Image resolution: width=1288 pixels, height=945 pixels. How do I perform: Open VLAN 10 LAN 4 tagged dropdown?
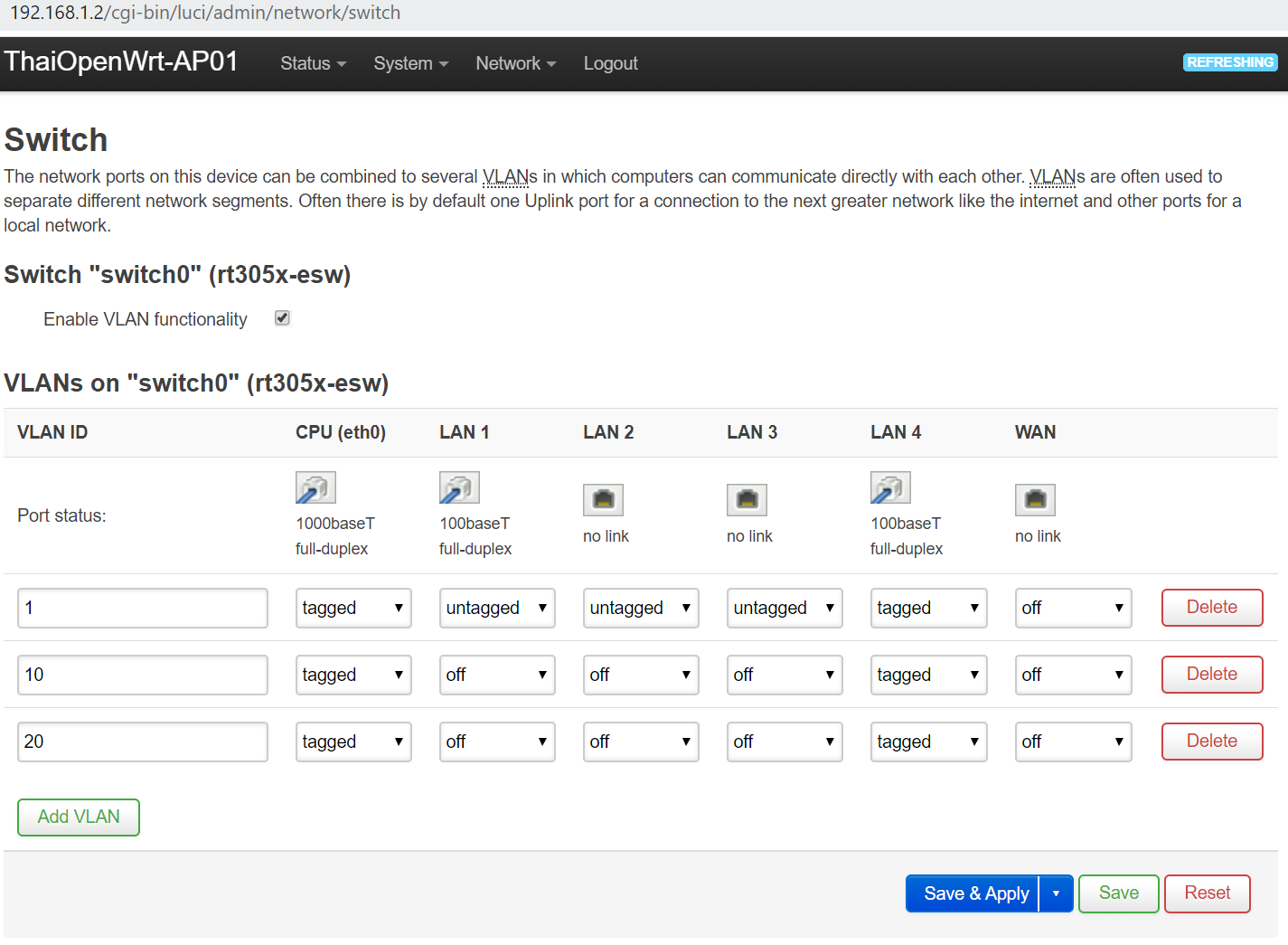(x=928, y=675)
